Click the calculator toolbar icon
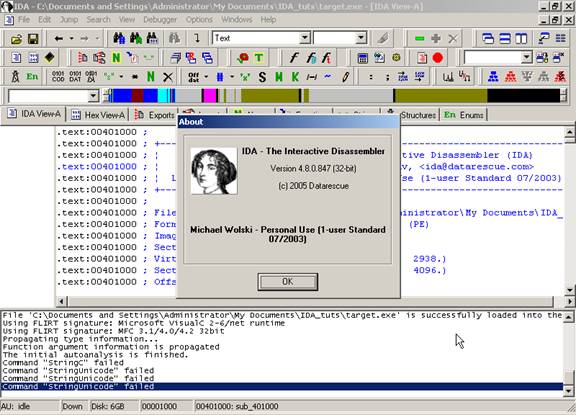Image resolution: width=576 pixels, height=415 pixels. pyautogui.click(x=363, y=58)
